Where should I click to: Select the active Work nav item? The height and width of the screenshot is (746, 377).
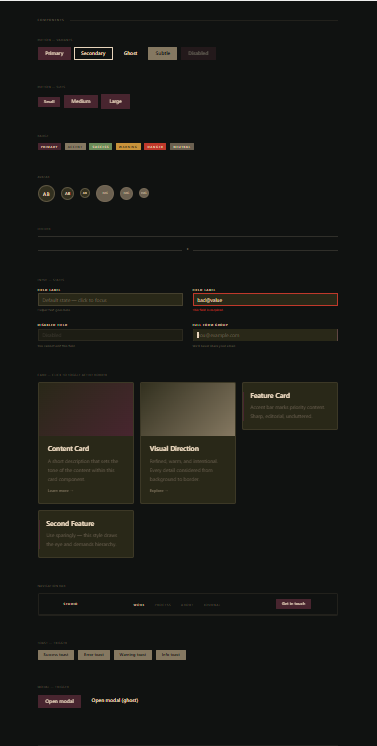coord(139,605)
